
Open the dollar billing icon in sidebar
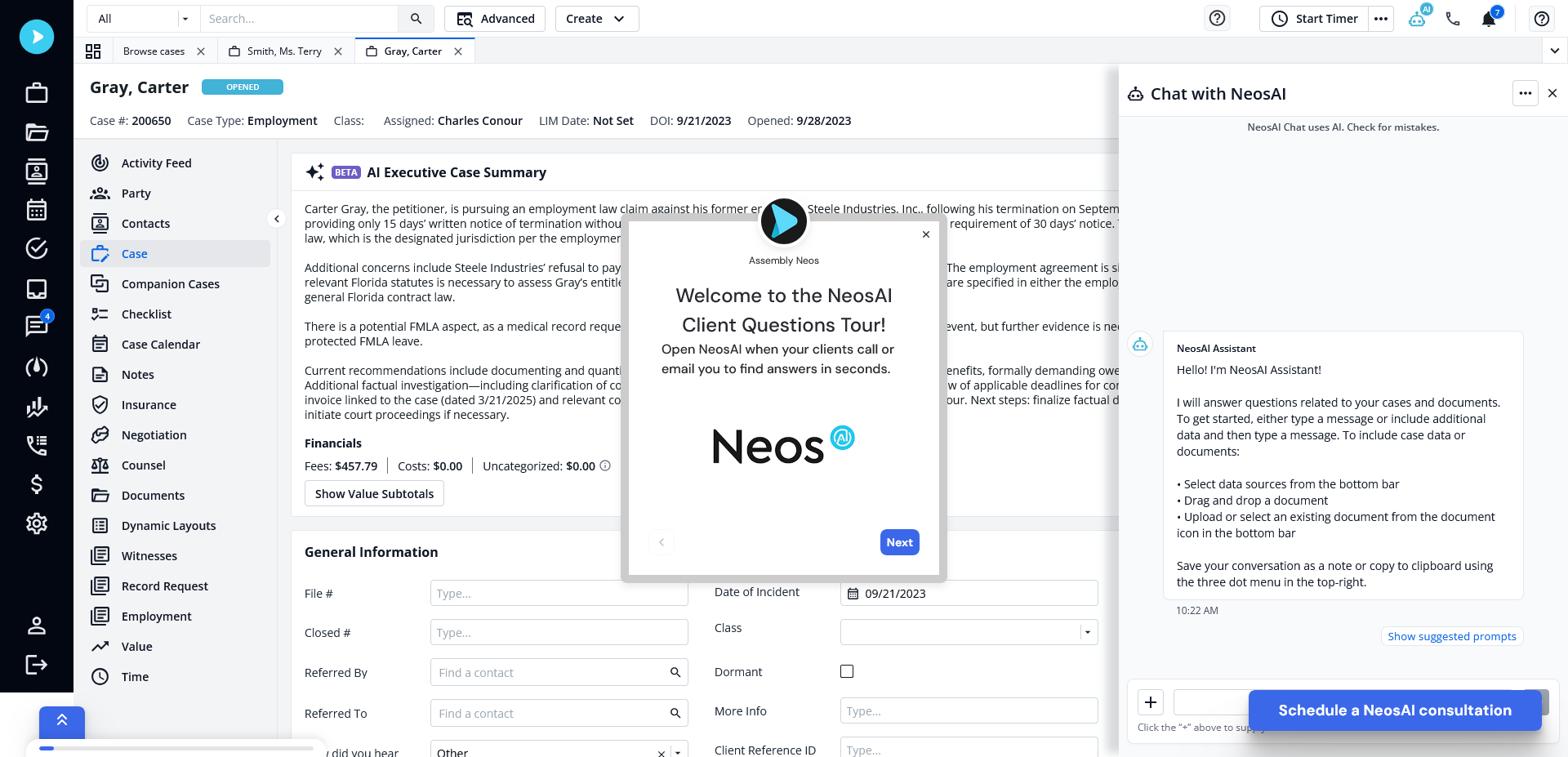click(36, 484)
